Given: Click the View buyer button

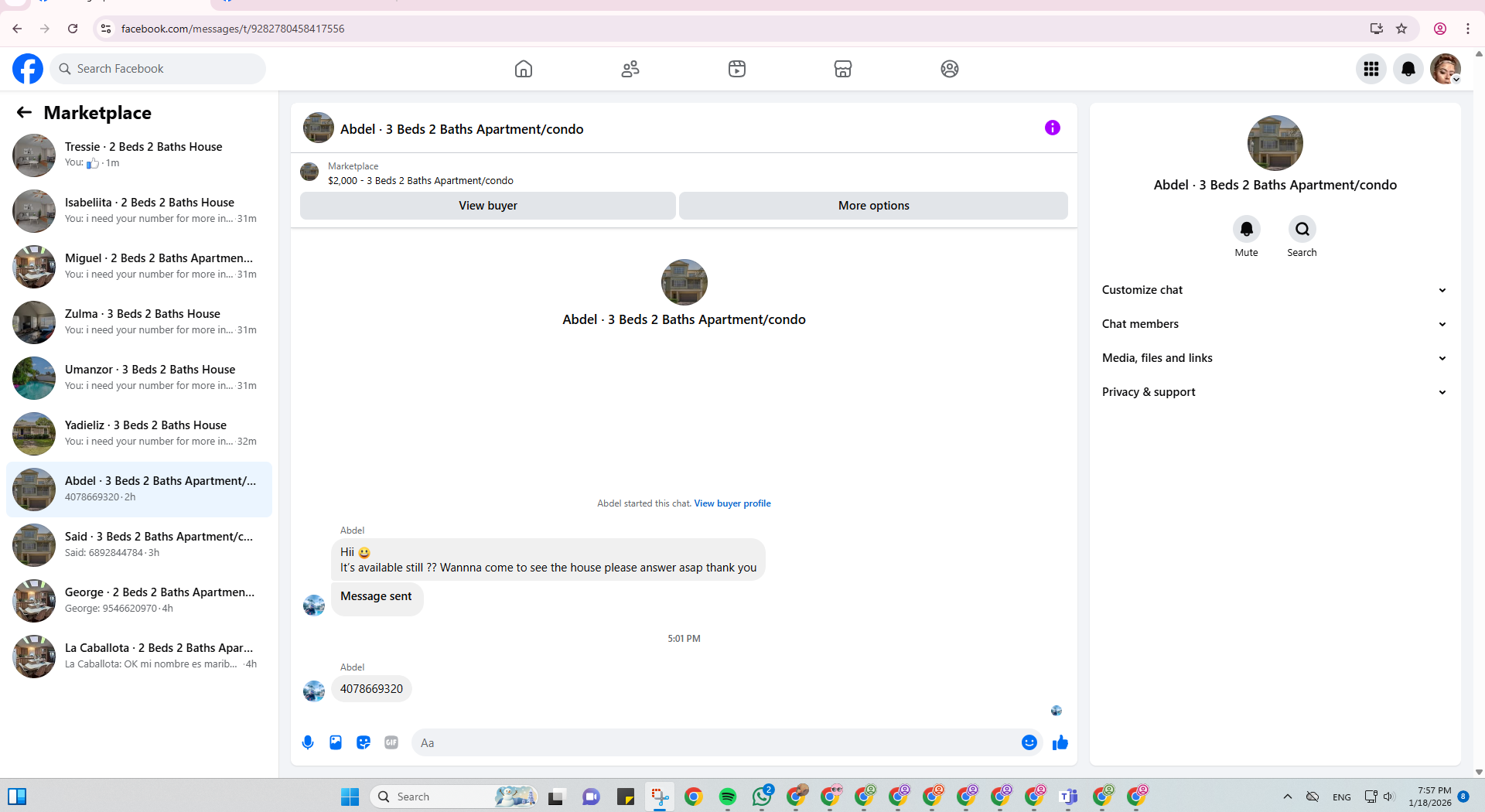Looking at the screenshot, I should click(488, 206).
